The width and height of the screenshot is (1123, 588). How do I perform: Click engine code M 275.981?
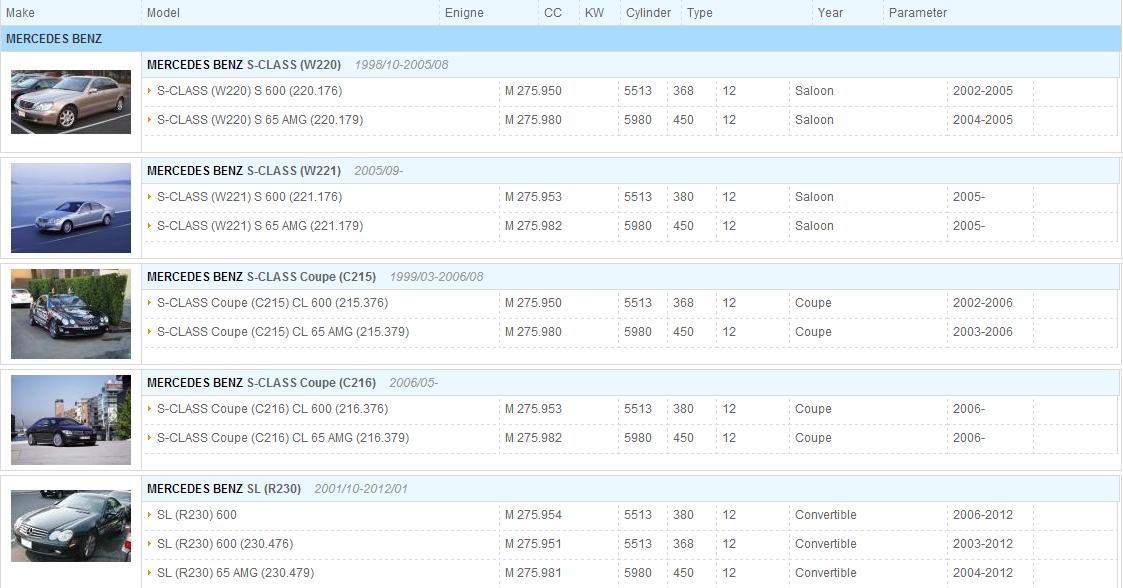[x=533, y=572]
